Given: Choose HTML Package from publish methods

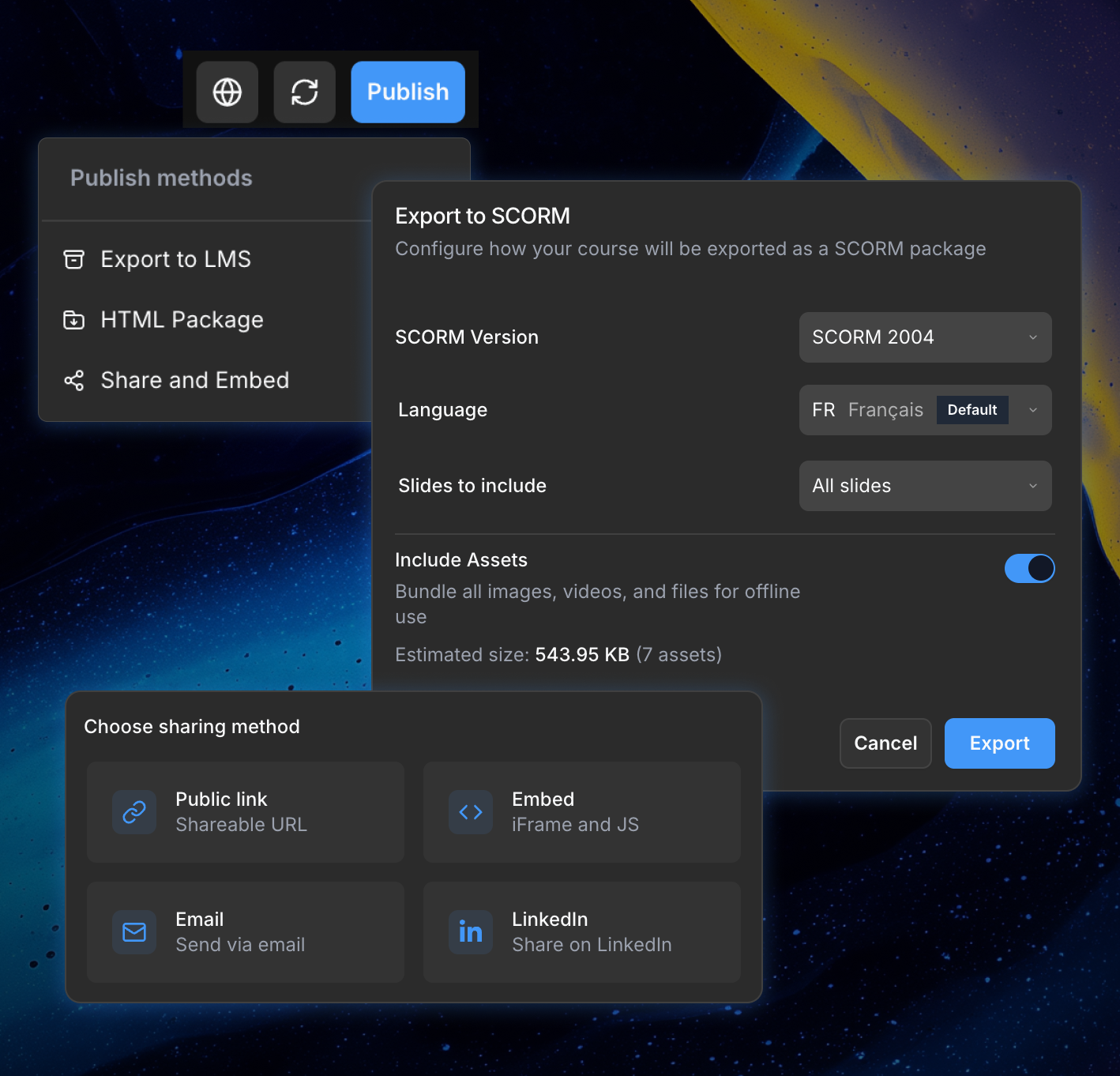Looking at the screenshot, I should pyautogui.click(x=182, y=320).
